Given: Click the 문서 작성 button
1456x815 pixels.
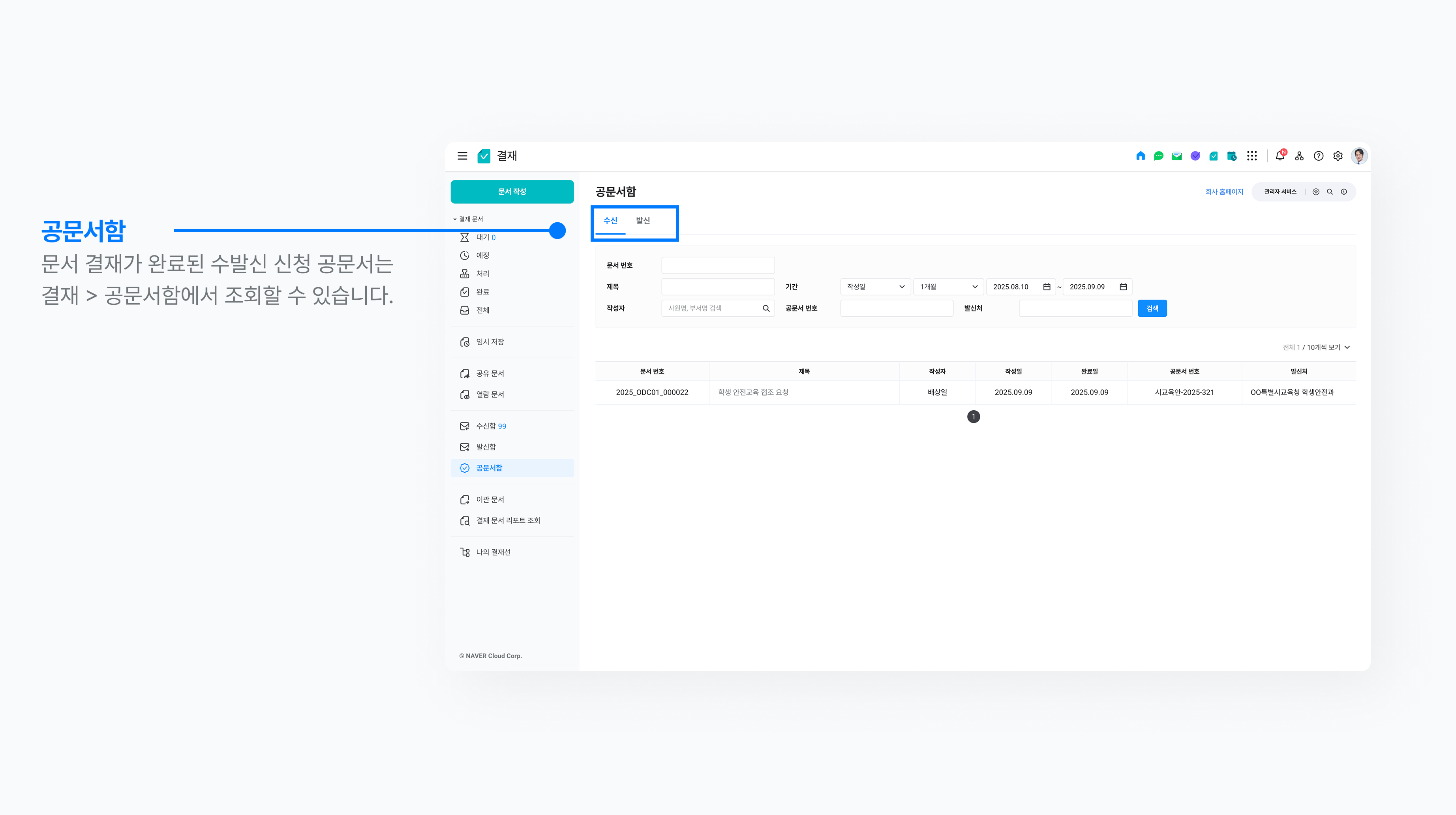Looking at the screenshot, I should (512, 192).
